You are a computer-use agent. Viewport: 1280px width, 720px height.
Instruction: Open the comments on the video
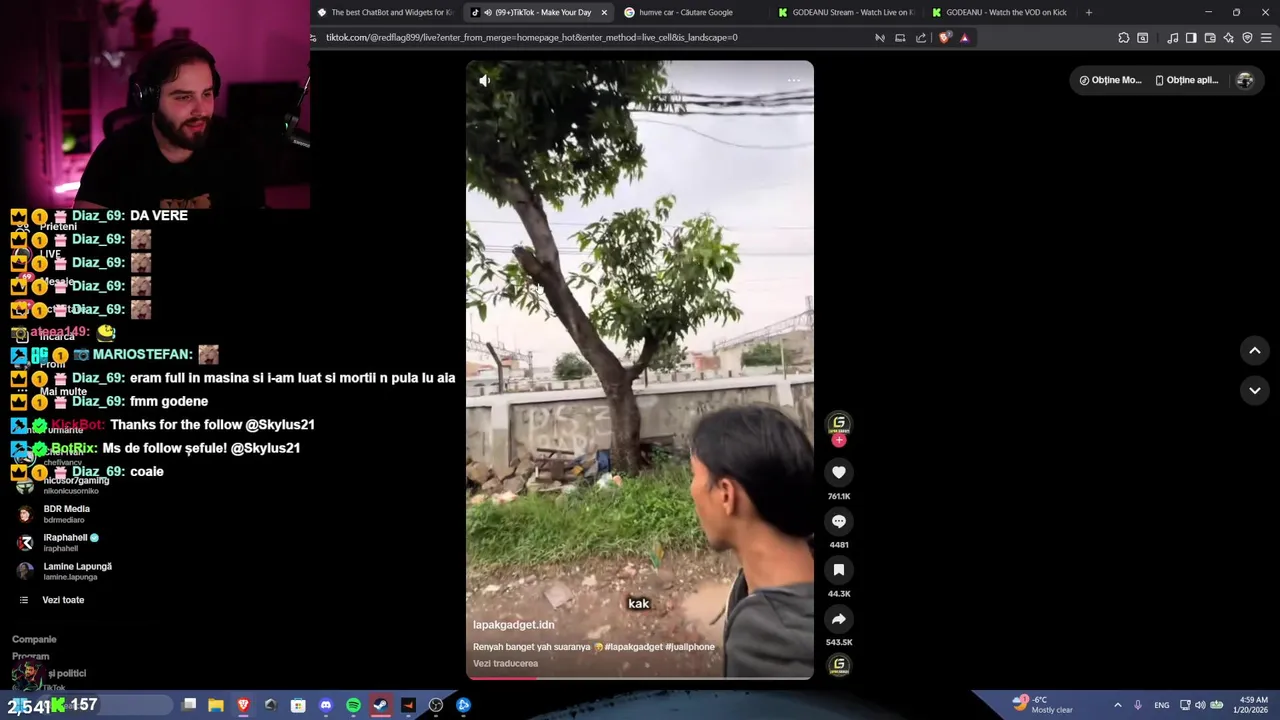[x=839, y=521]
